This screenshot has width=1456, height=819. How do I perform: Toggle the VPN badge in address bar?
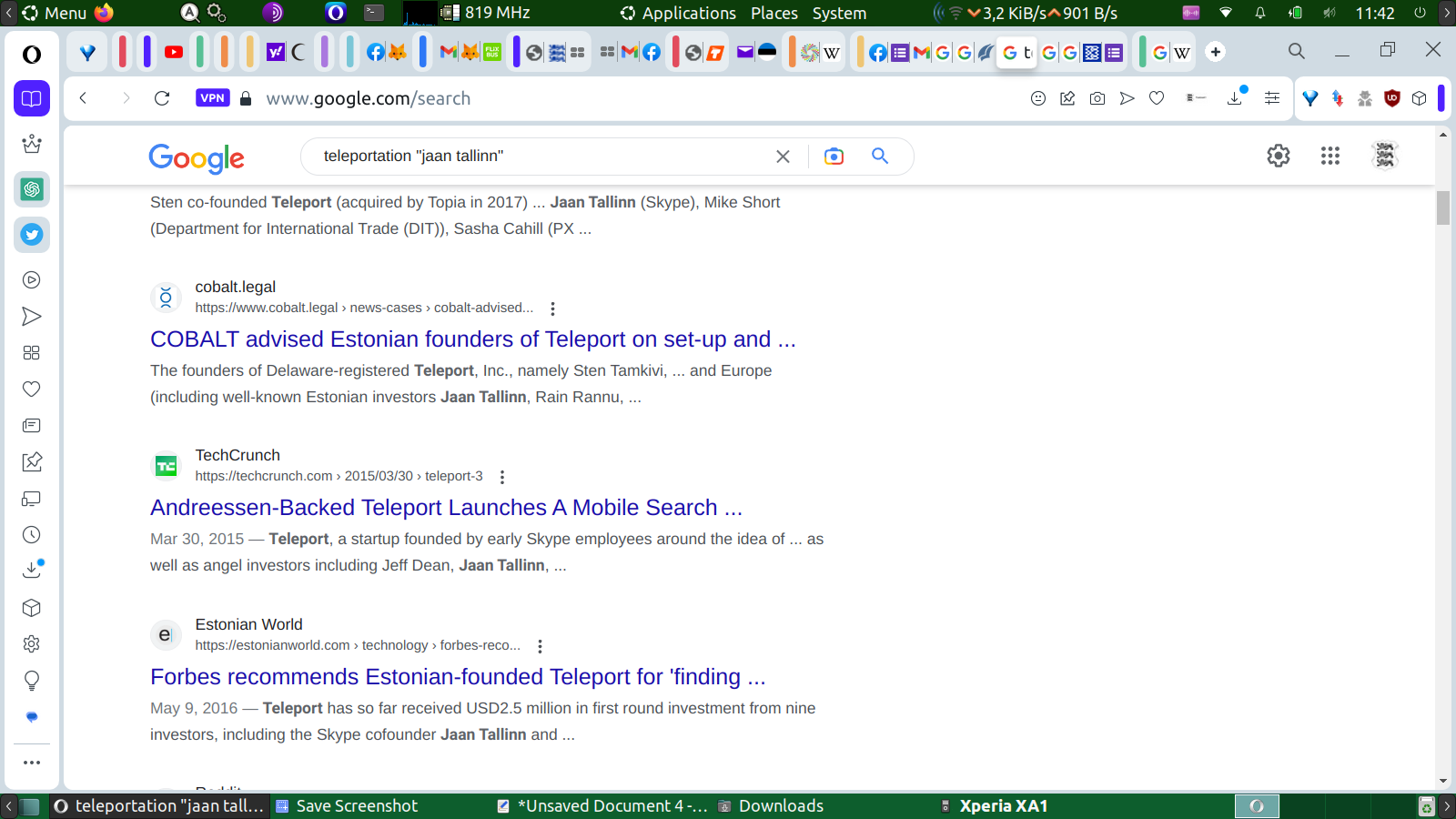click(x=212, y=98)
